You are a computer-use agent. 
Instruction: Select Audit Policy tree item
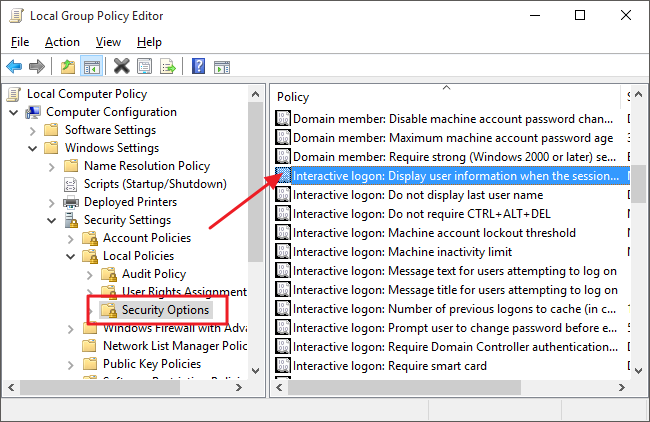pos(153,274)
